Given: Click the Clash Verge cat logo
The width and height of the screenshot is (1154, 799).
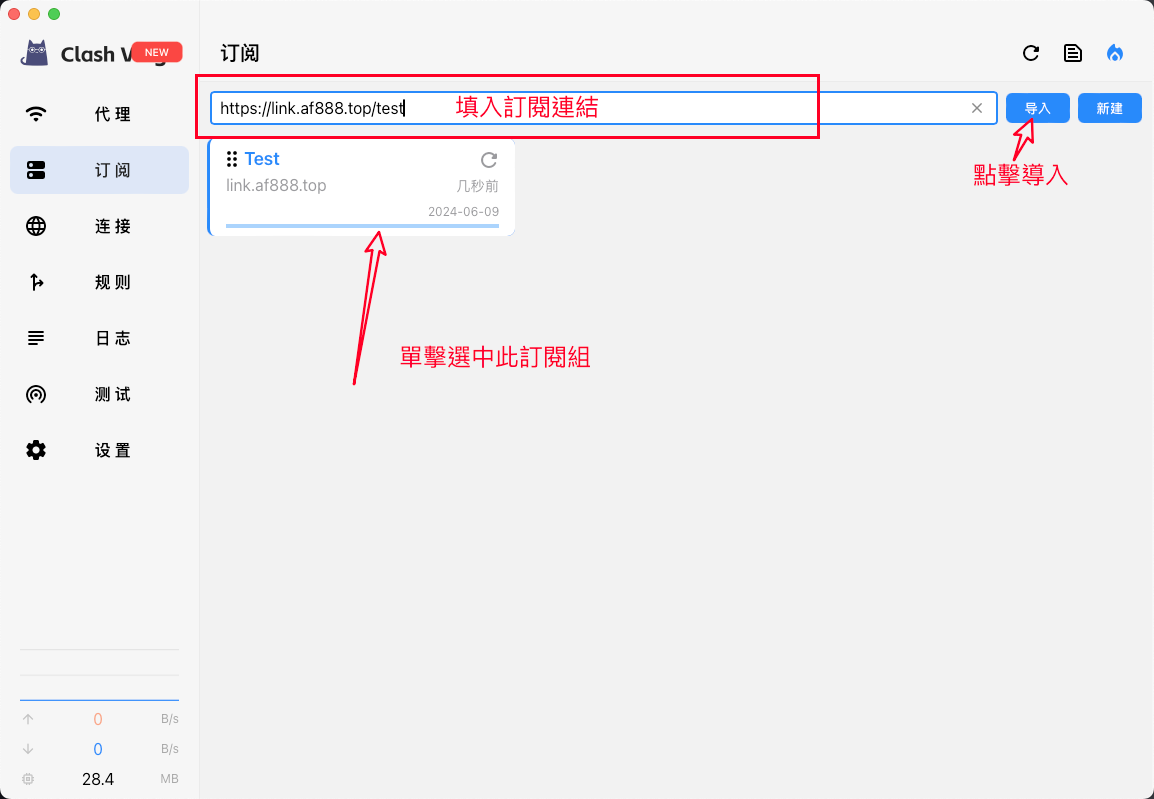Looking at the screenshot, I should pyautogui.click(x=37, y=53).
